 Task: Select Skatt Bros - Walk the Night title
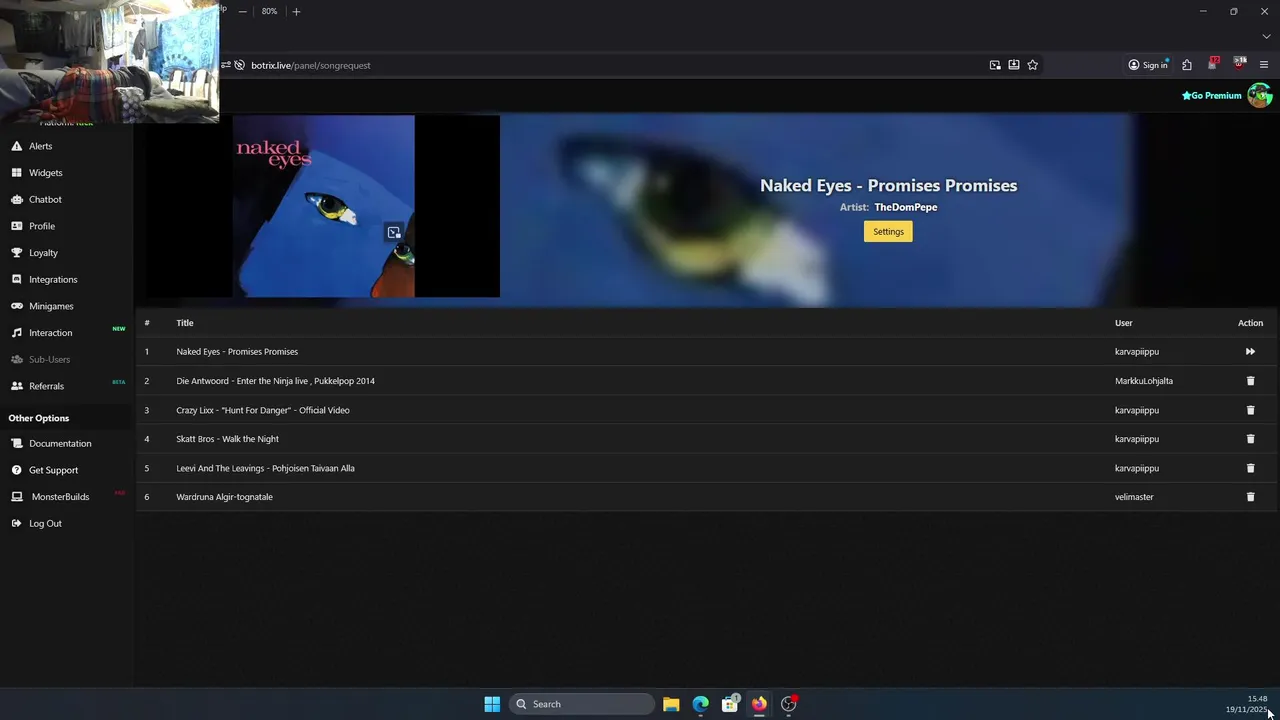pyautogui.click(x=227, y=439)
